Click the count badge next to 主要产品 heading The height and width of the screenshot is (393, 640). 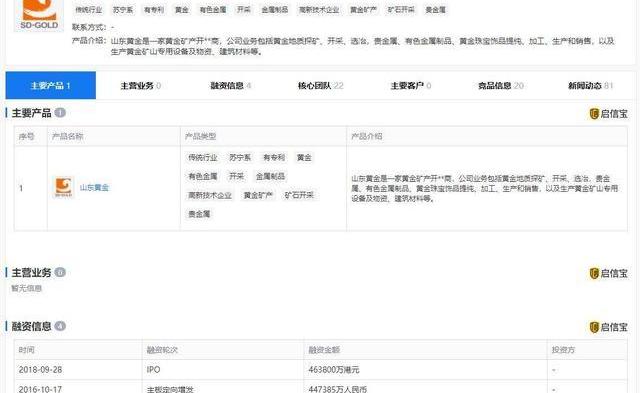[x=60, y=113]
